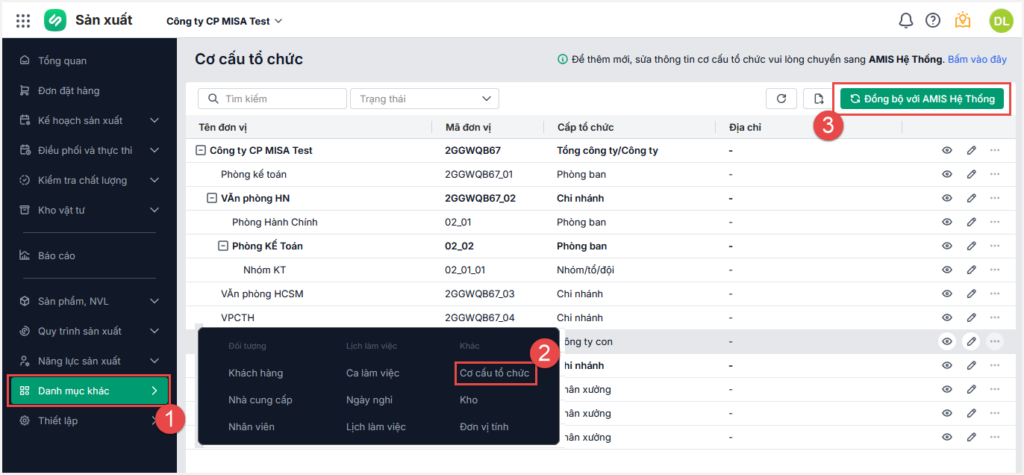Click the green Sản xuất app logo

pyautogui.click(x=56, y=21)
